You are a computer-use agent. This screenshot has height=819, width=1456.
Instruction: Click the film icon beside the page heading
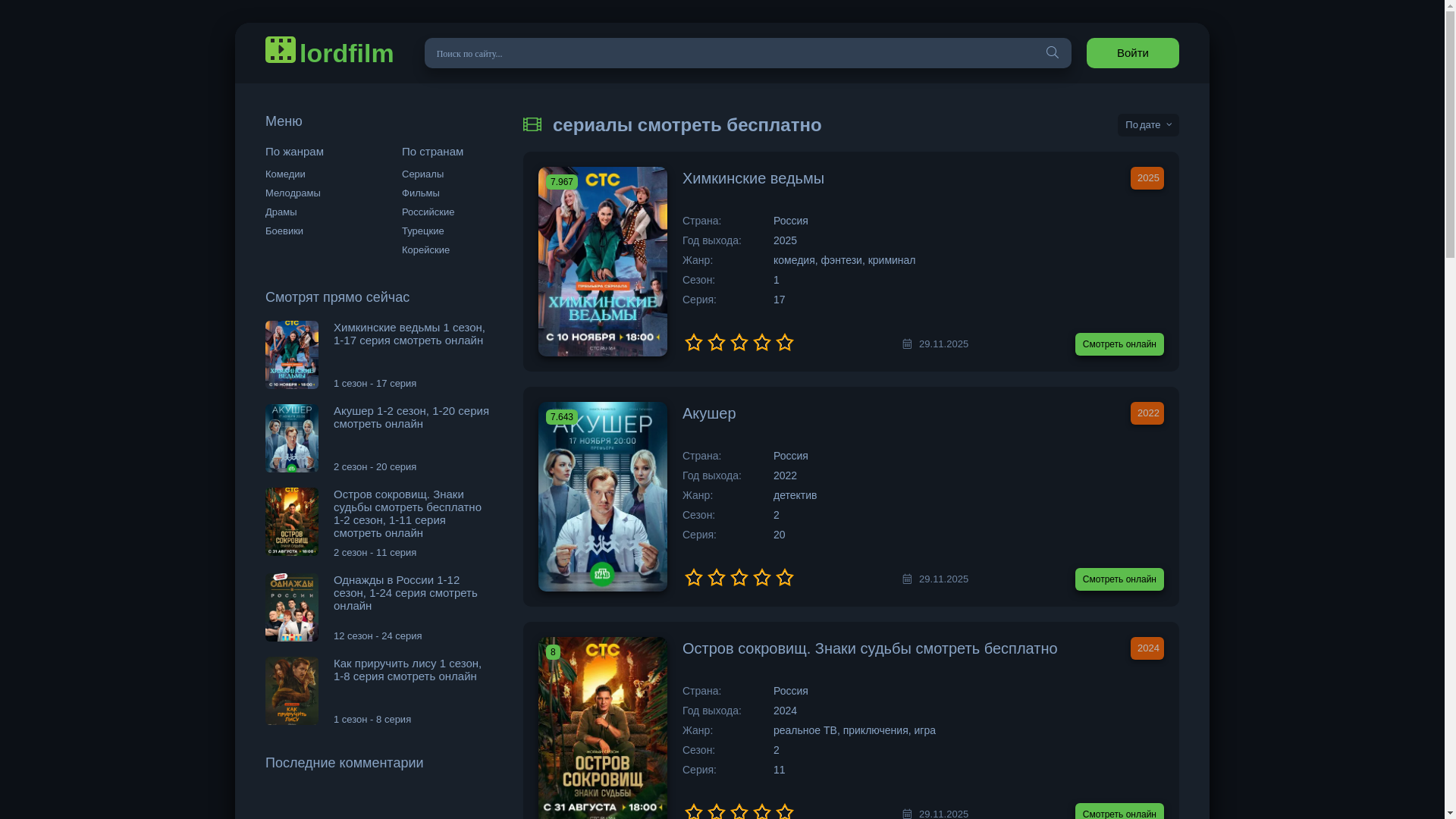point(532,124)
